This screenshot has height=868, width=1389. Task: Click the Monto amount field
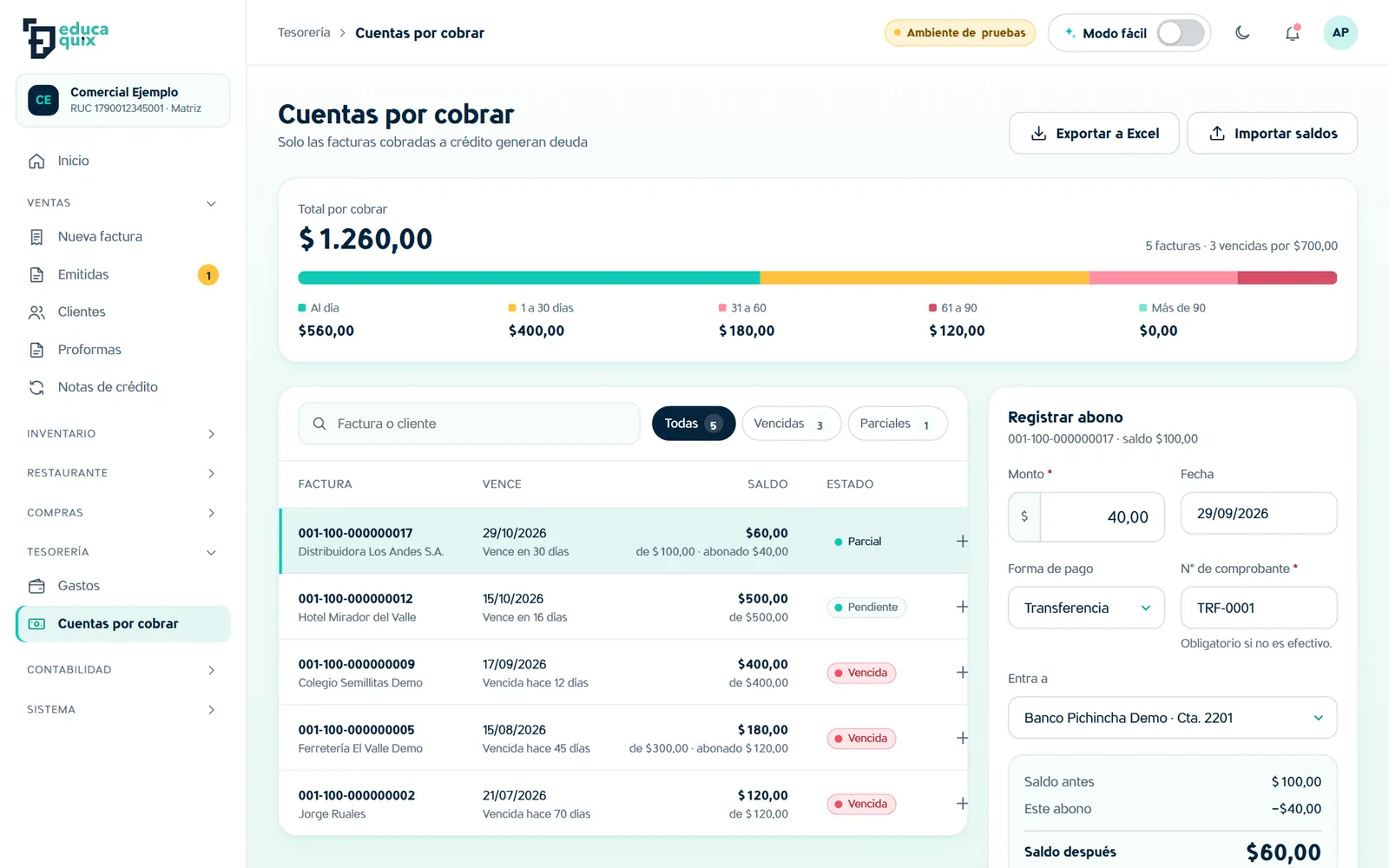tap(1086, 516)
